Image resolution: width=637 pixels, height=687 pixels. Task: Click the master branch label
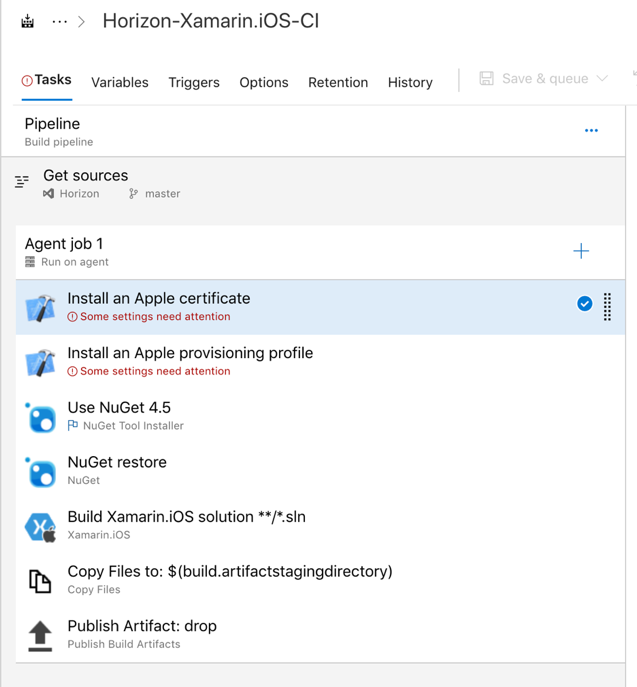pos(163,194)
